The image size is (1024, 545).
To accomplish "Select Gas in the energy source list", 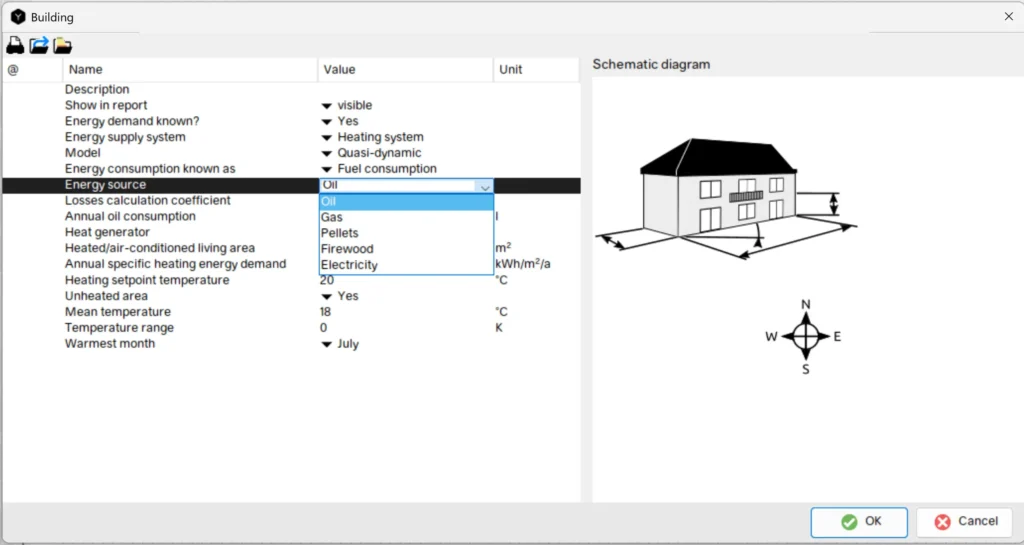I will 406,217.
